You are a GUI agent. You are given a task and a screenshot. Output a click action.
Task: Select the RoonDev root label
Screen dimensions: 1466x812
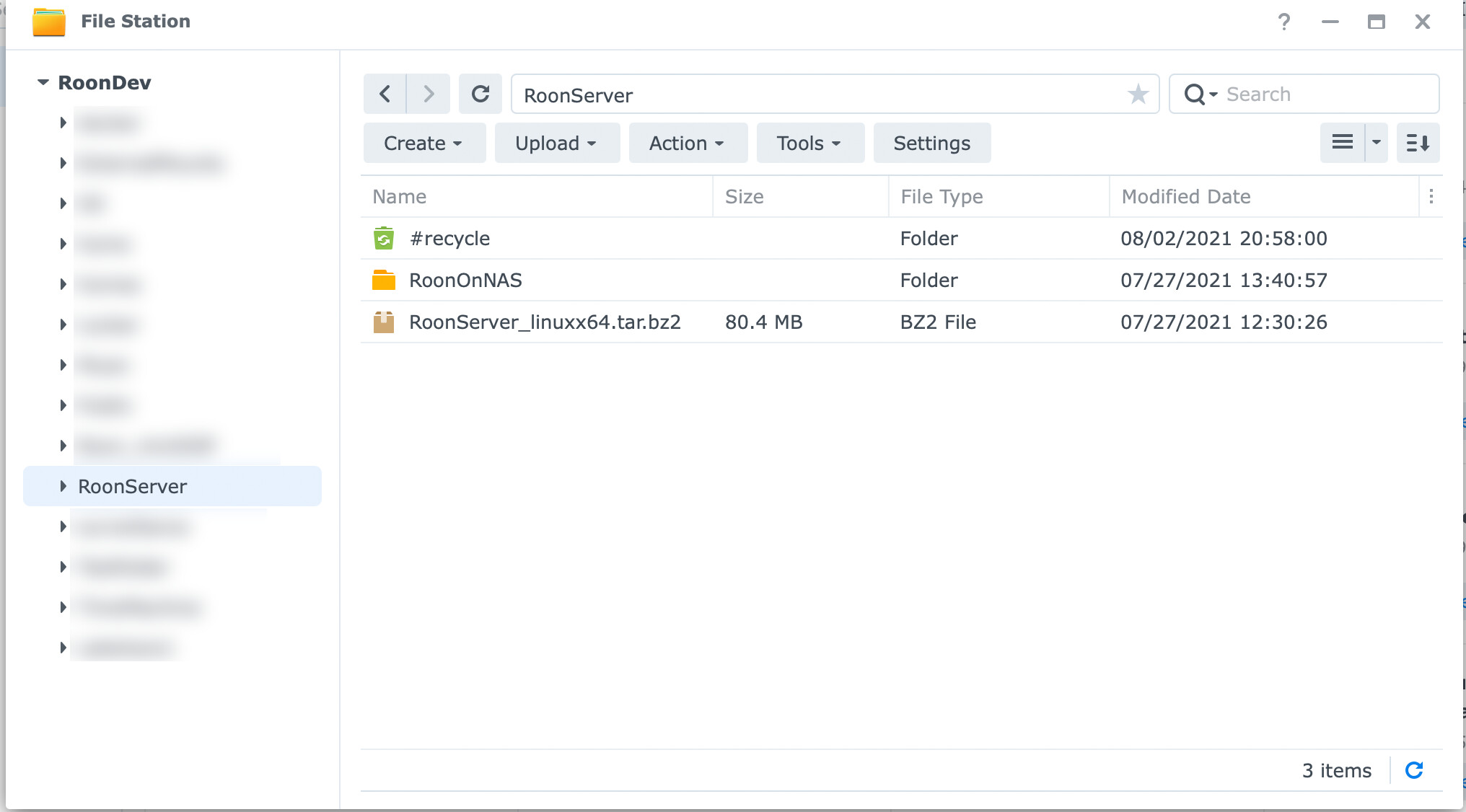(x=105, y=82)
